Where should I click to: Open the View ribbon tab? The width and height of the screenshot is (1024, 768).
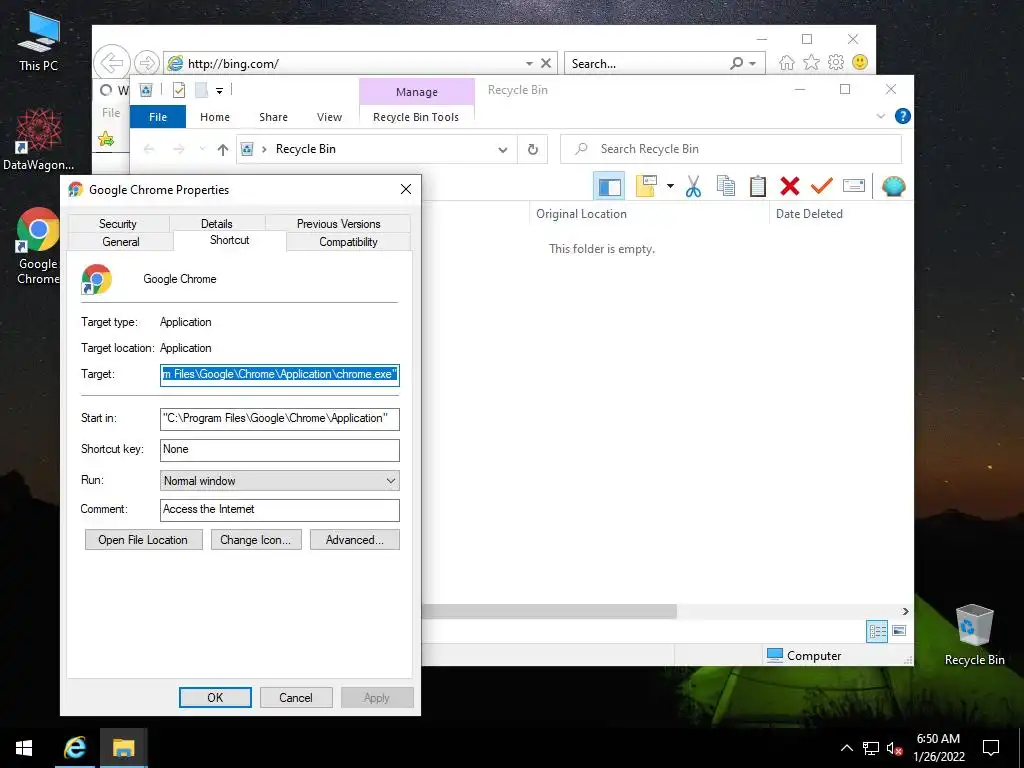[329, 117]
